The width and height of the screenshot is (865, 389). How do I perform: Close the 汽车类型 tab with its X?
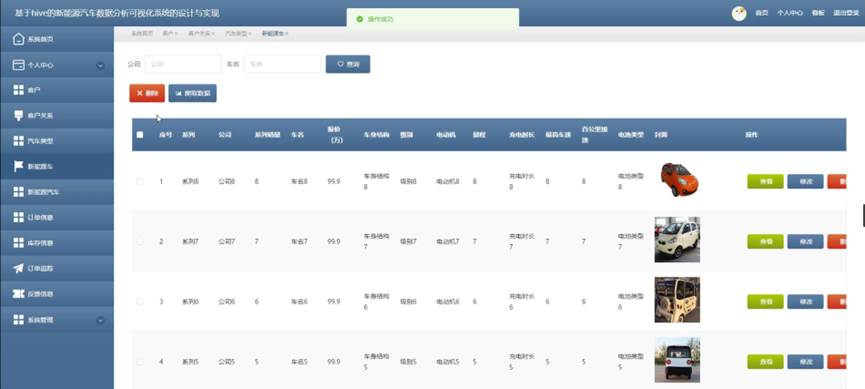(250, 34)
